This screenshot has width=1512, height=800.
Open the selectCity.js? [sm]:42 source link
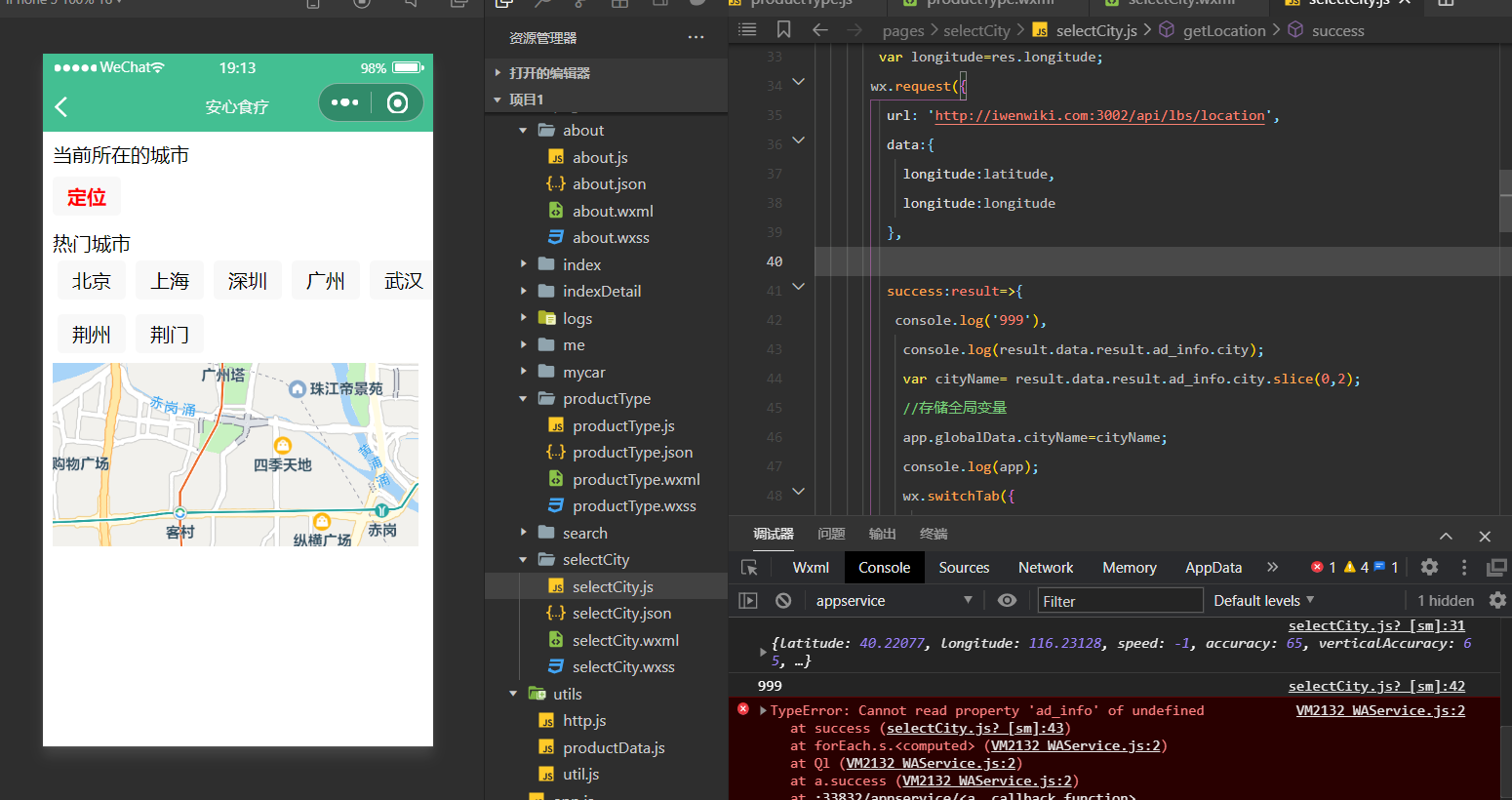(1376, 686)
